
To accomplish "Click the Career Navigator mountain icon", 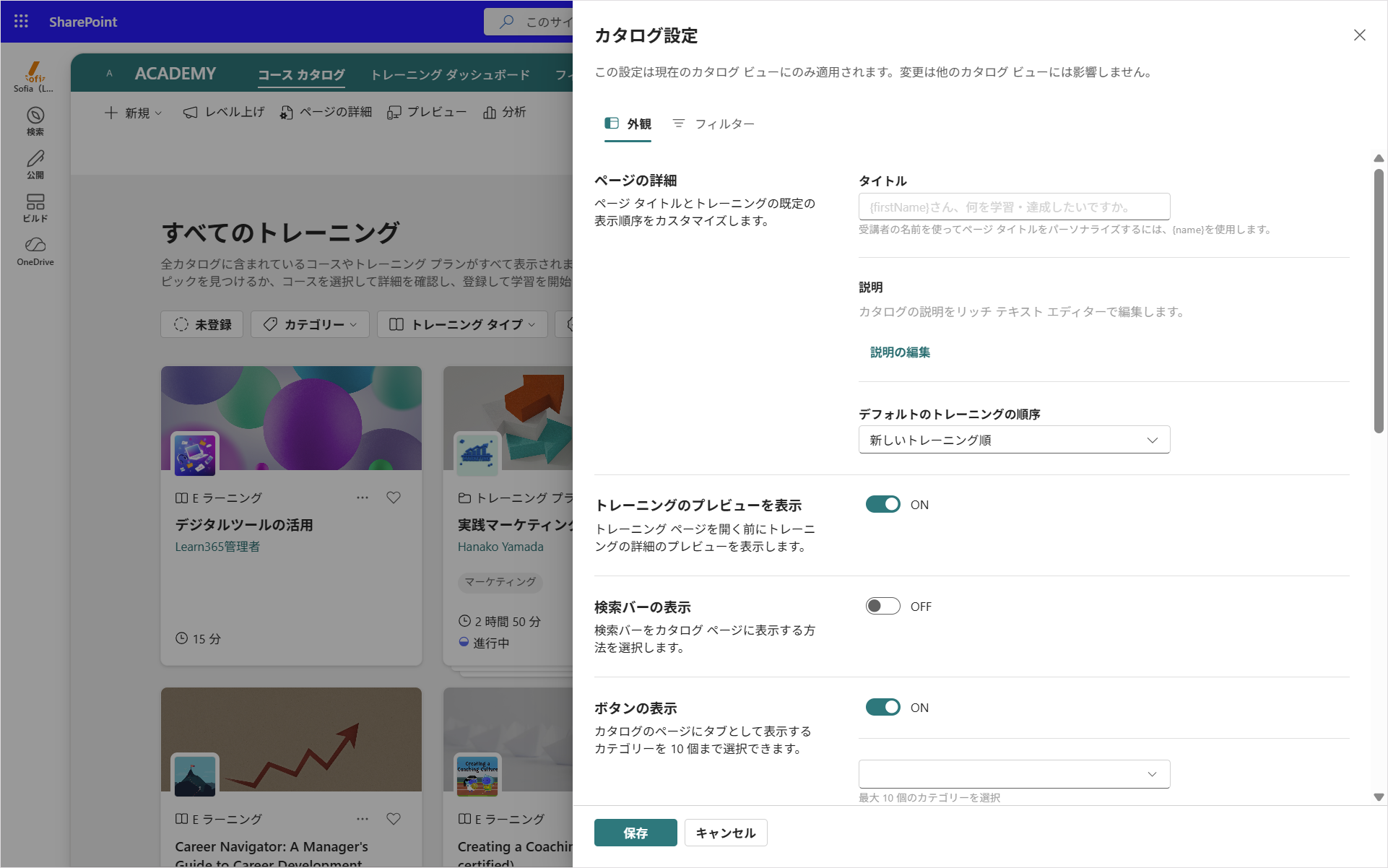I will click(x=195, y=776).
